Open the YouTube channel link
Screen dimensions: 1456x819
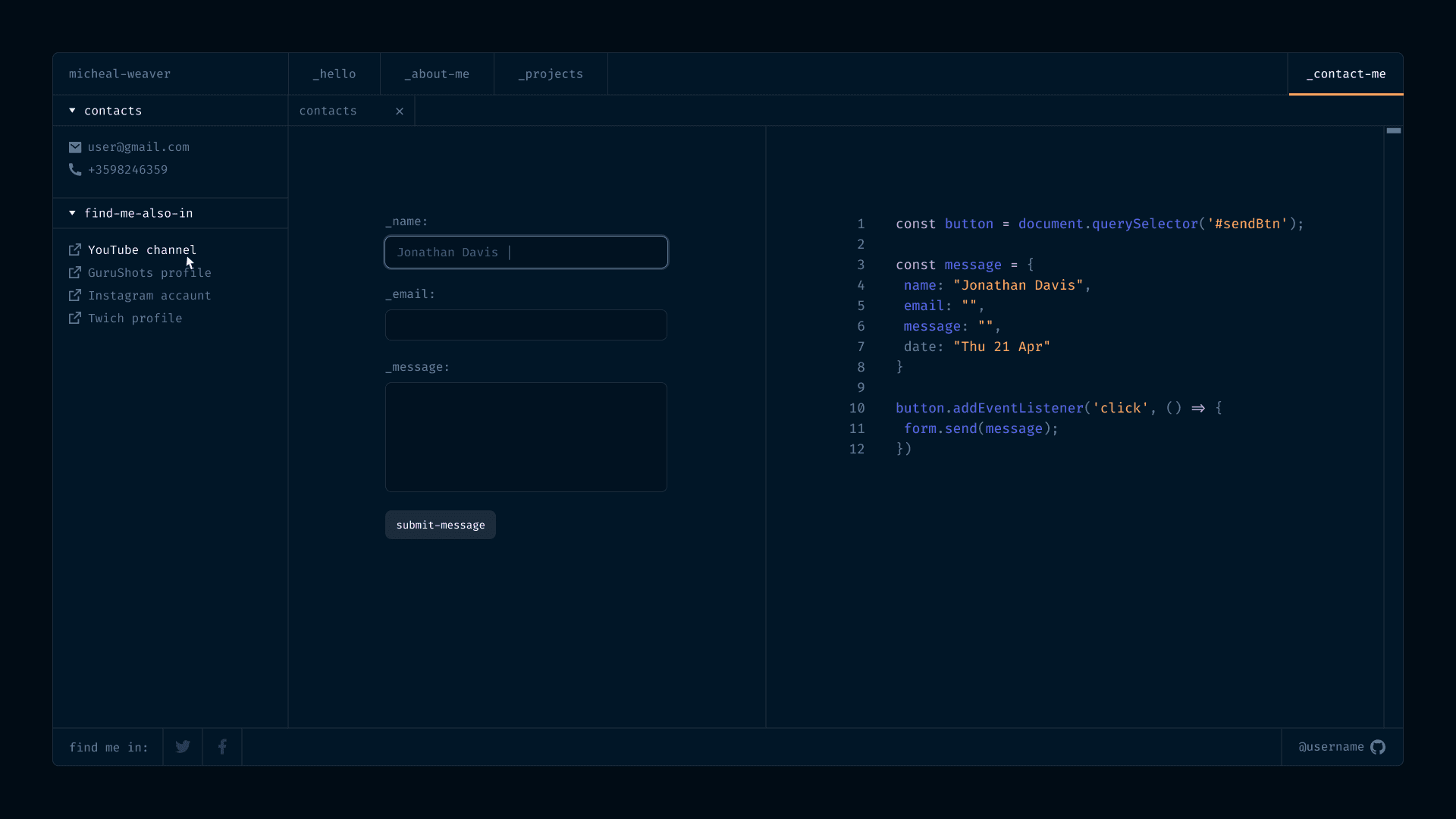[x=142, y=249]
